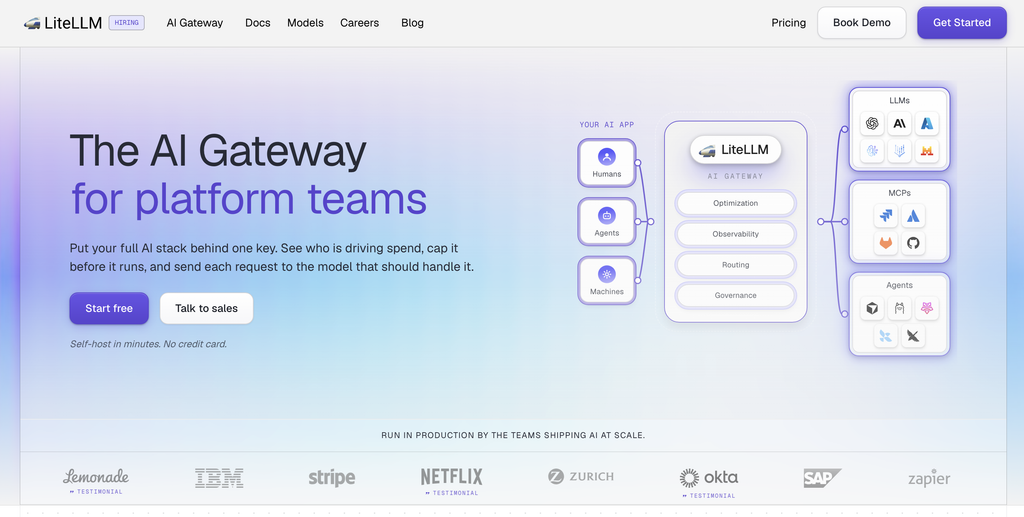Click the GitHub icon in MCPs panel
The width and height of the screenshot is (1024, 517).
tap(913, 243)
